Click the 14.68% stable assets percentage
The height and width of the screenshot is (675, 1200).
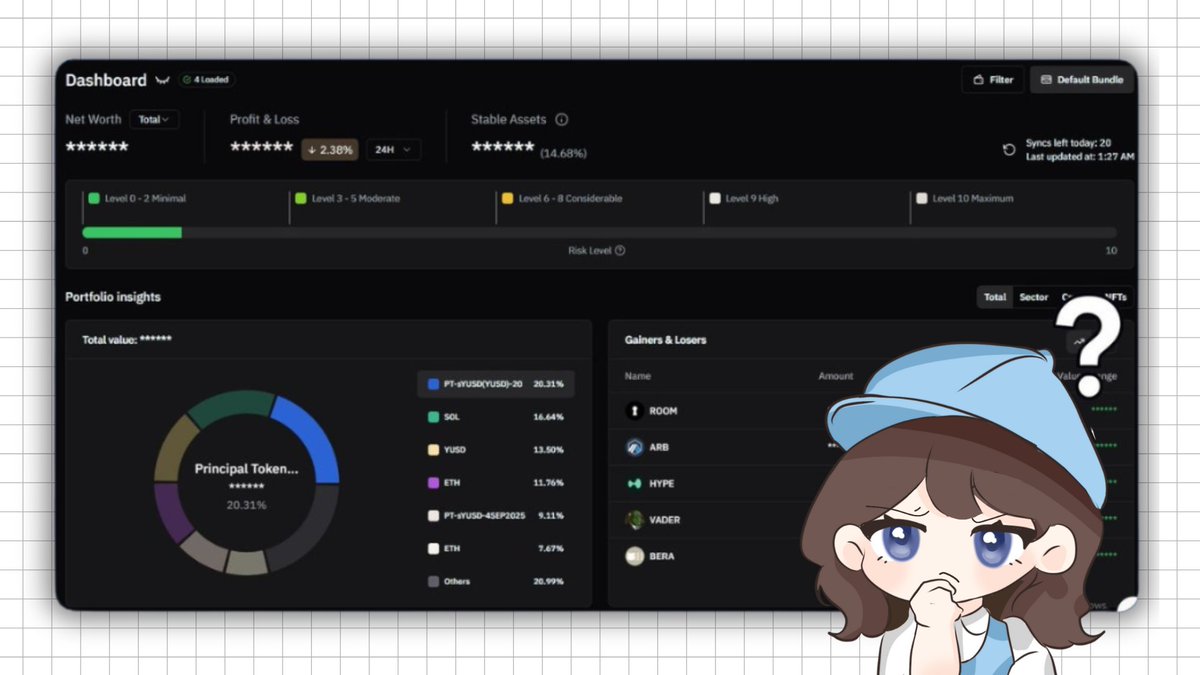click(x=563, y=153)
